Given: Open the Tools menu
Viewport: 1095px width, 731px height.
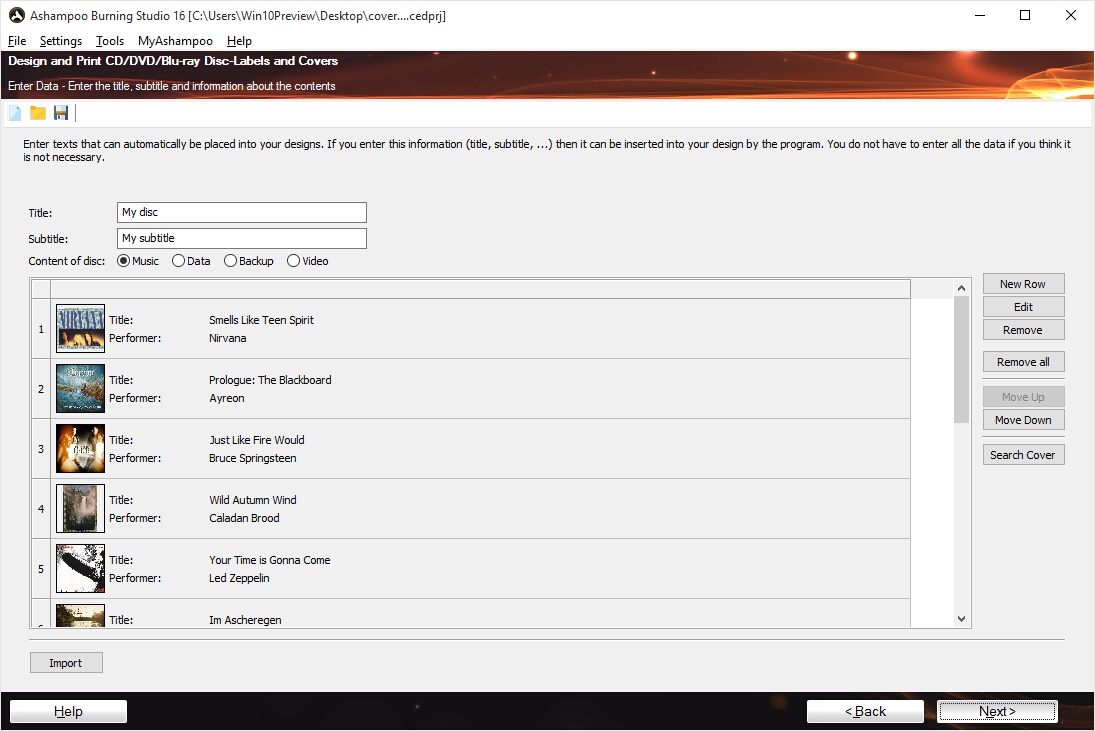Looking at the screenshot, I should [110, 41].
